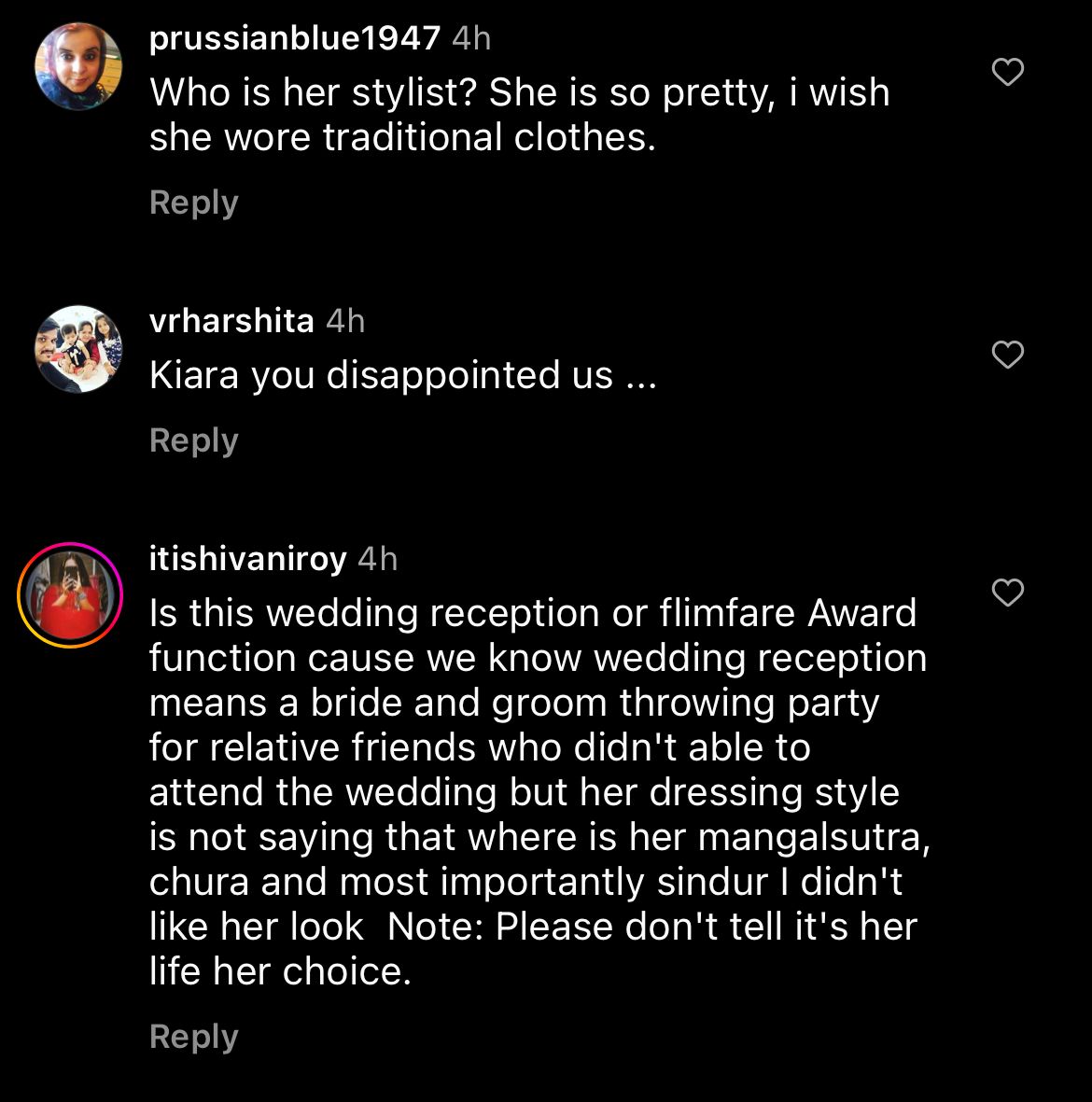Like the comment by prussianblue1947
This screenshot has width=1092, height=1102.
point(1007,72)
